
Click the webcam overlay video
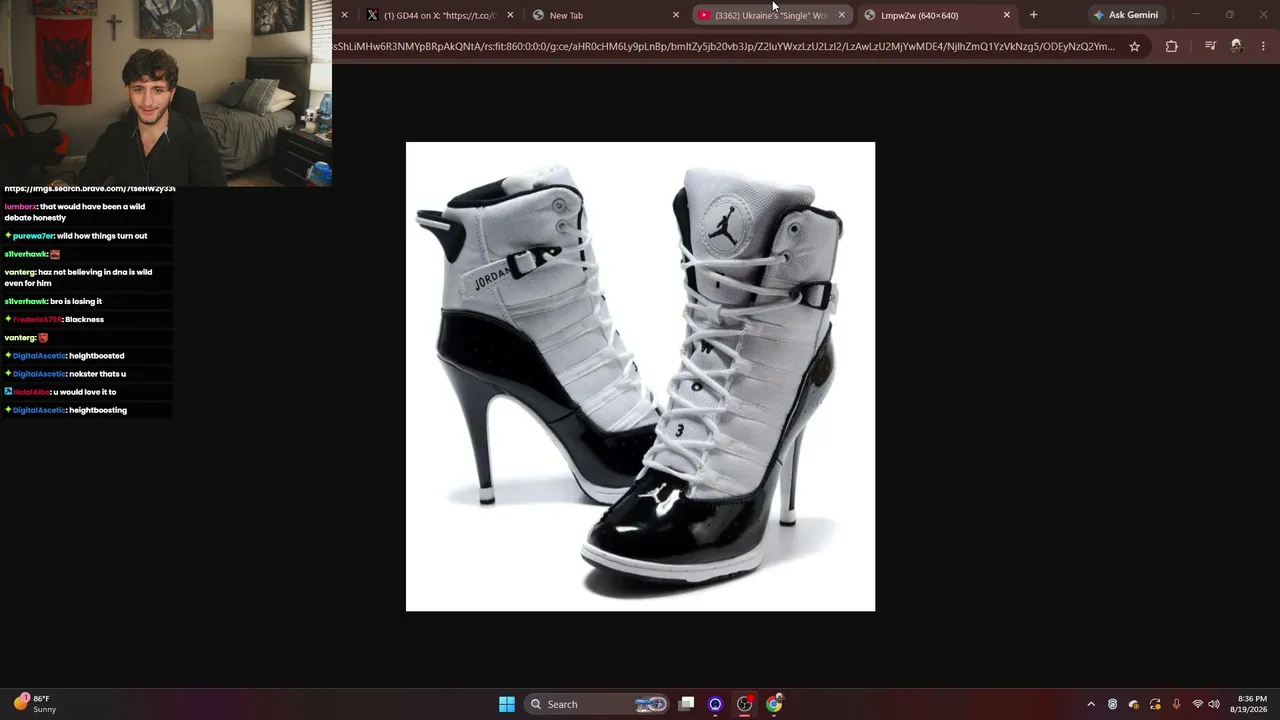pyautogui.click(x=166, y=93)
